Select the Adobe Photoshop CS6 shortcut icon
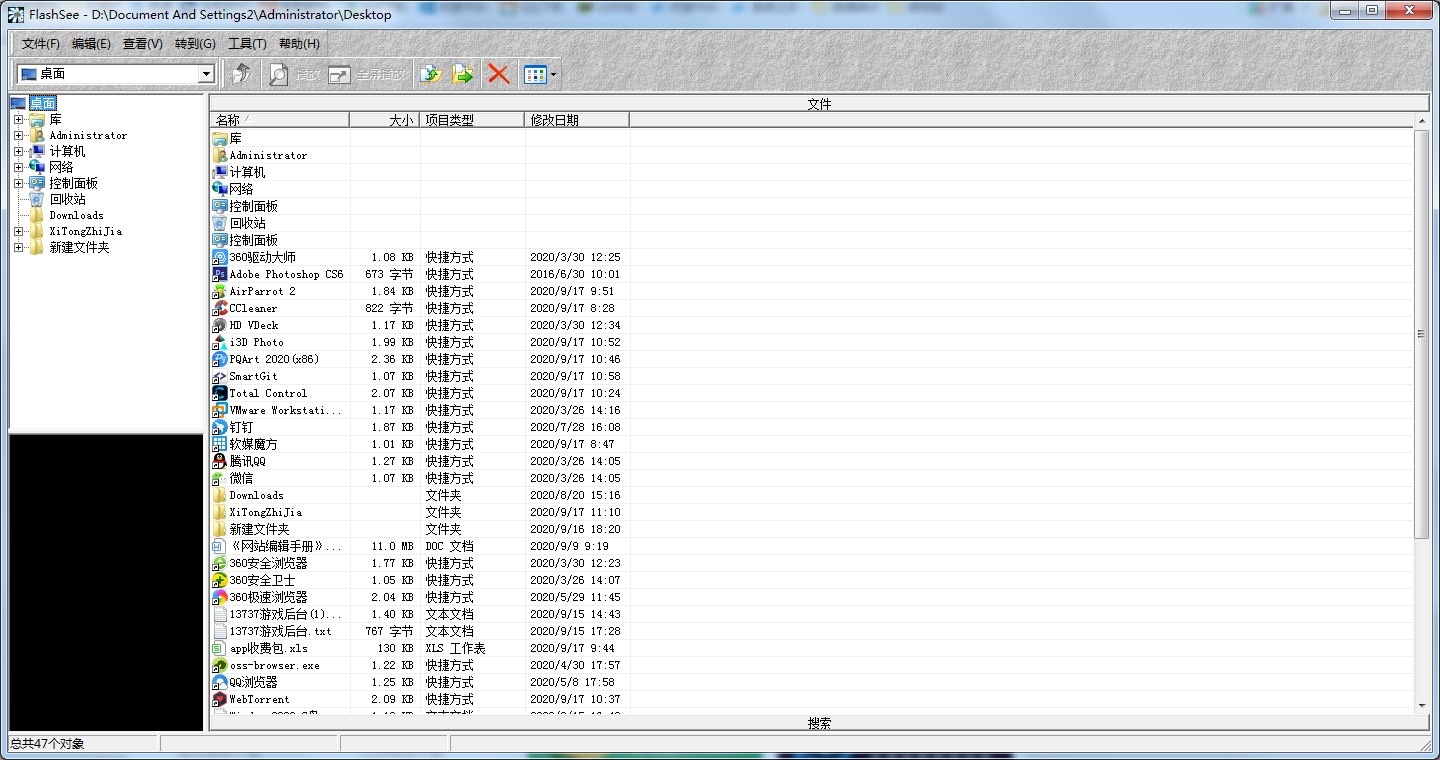This screenshot has width=1440, height=760. [220, 274]
